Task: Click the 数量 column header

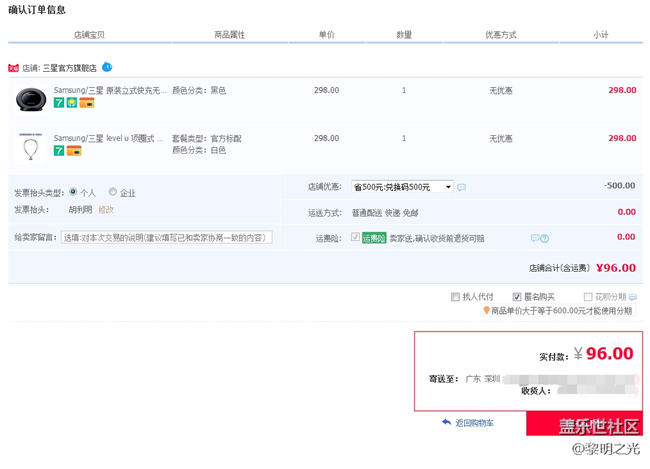Action: pos(404,35)
